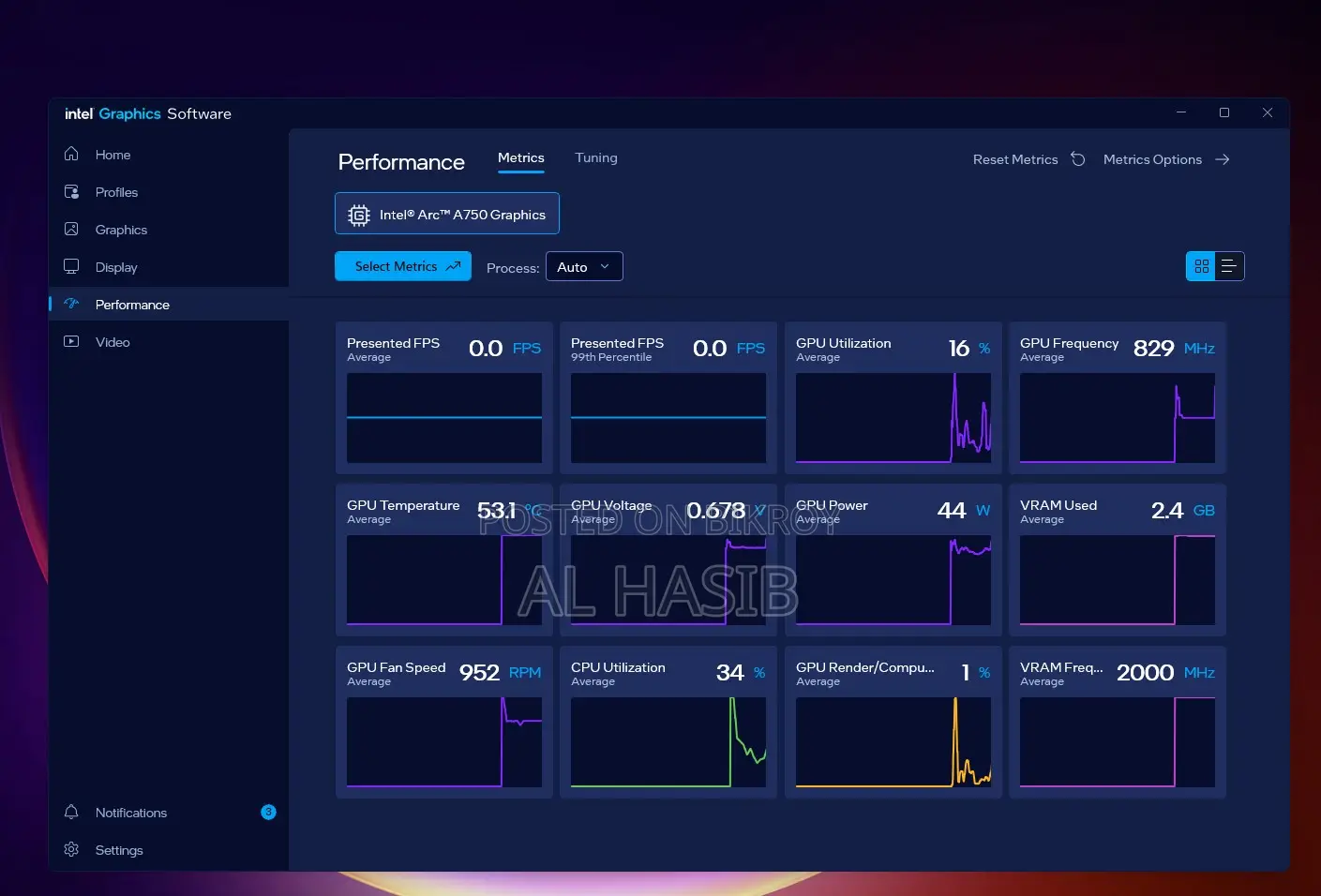Click the GPU Render/Compute graph
This screenshot has height=896, width=1321.
pos(893,742)
